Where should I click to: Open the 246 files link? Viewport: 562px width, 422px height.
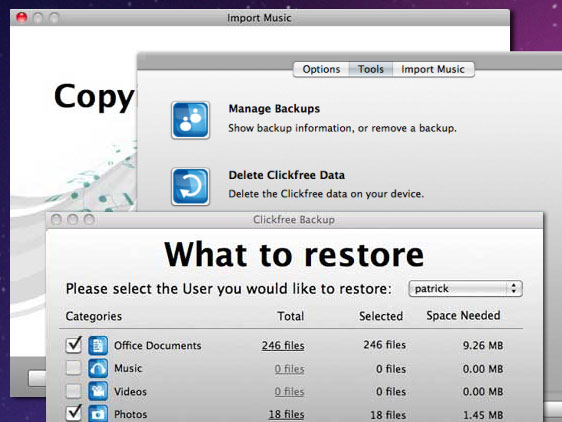pyautogui.click(x=283, y=345)
